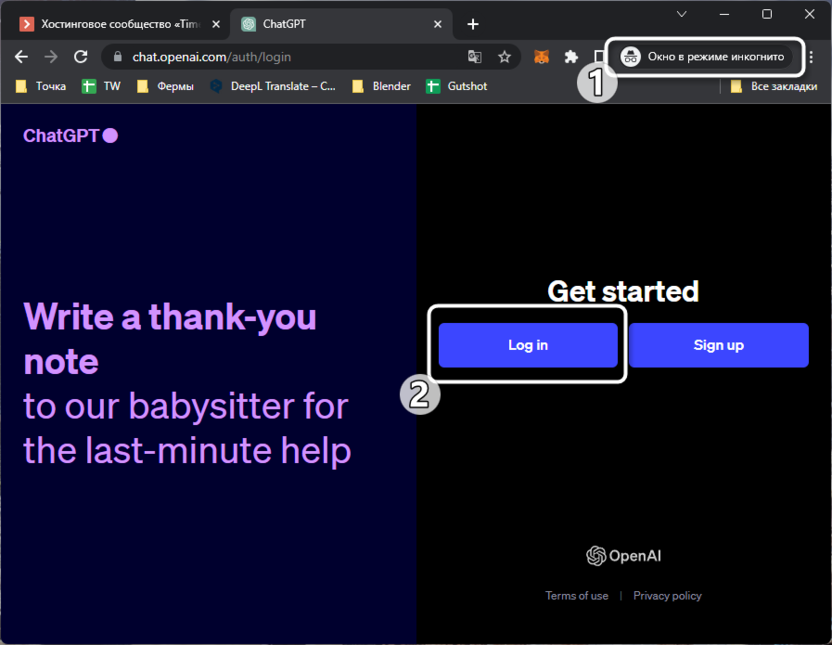Open the Точка bookmark folder
832x645 pixels.
(41, 86)
